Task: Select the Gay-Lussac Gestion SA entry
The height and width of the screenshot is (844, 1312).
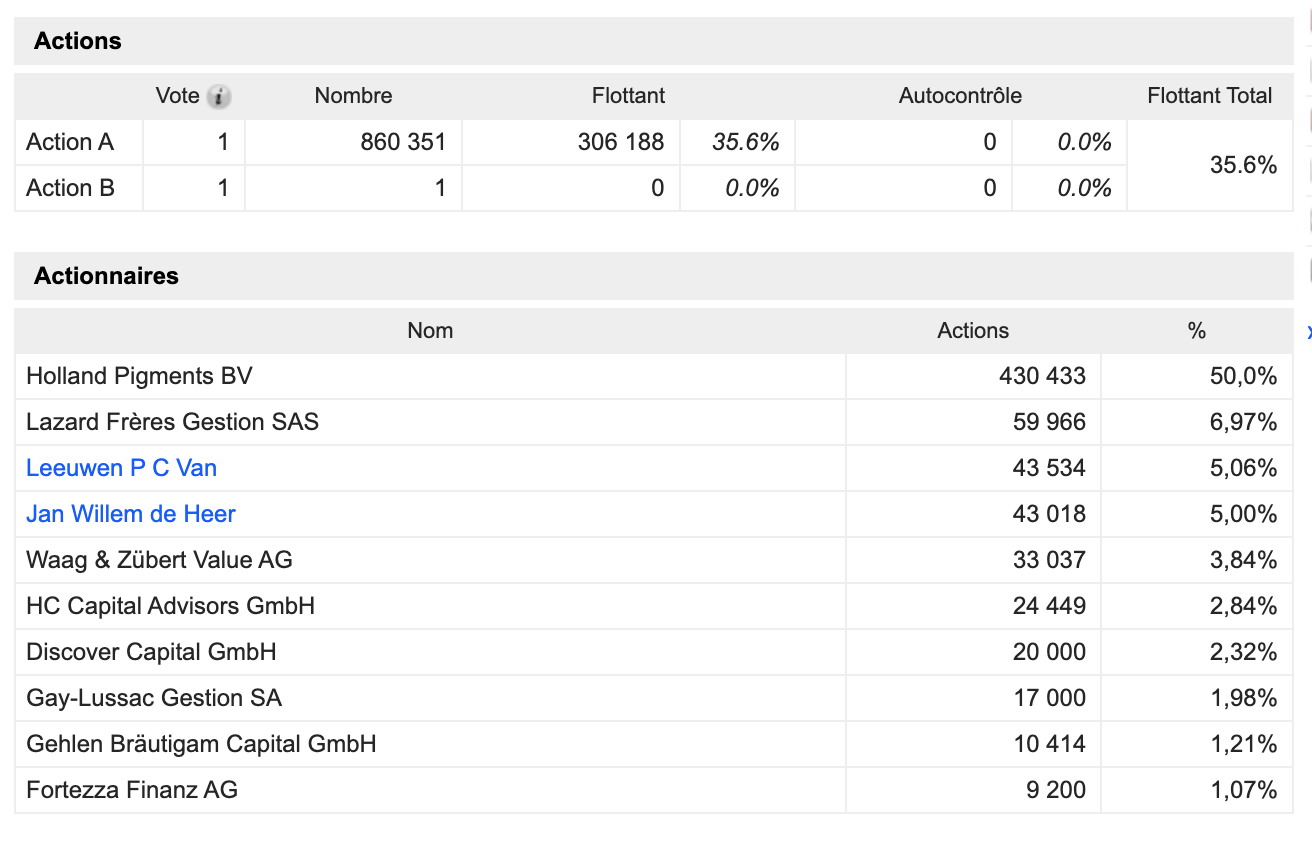Action: (154, 698)
